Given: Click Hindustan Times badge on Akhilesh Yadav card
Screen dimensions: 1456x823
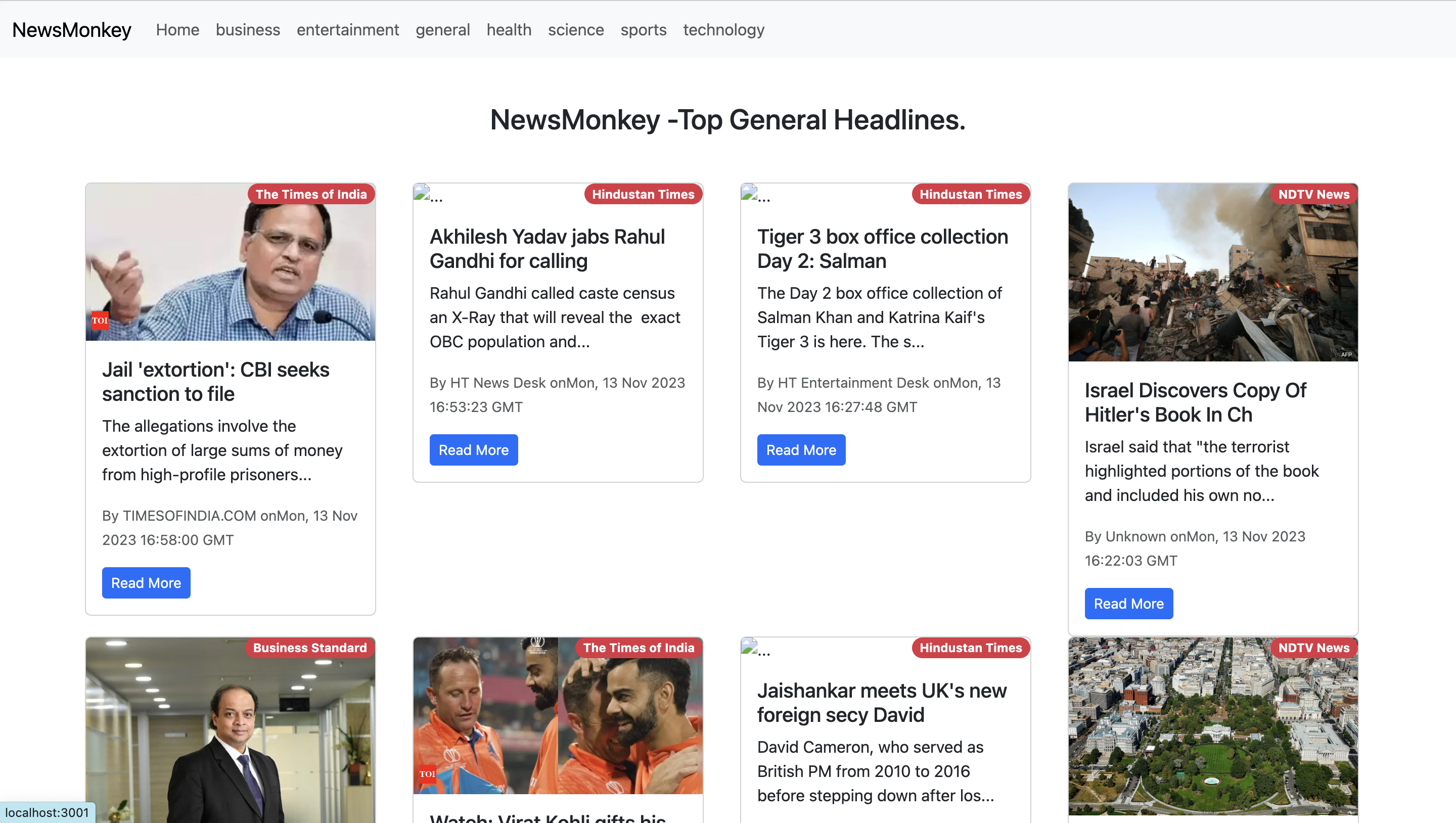Looking at the screenshot, I should tap(643, 194).
